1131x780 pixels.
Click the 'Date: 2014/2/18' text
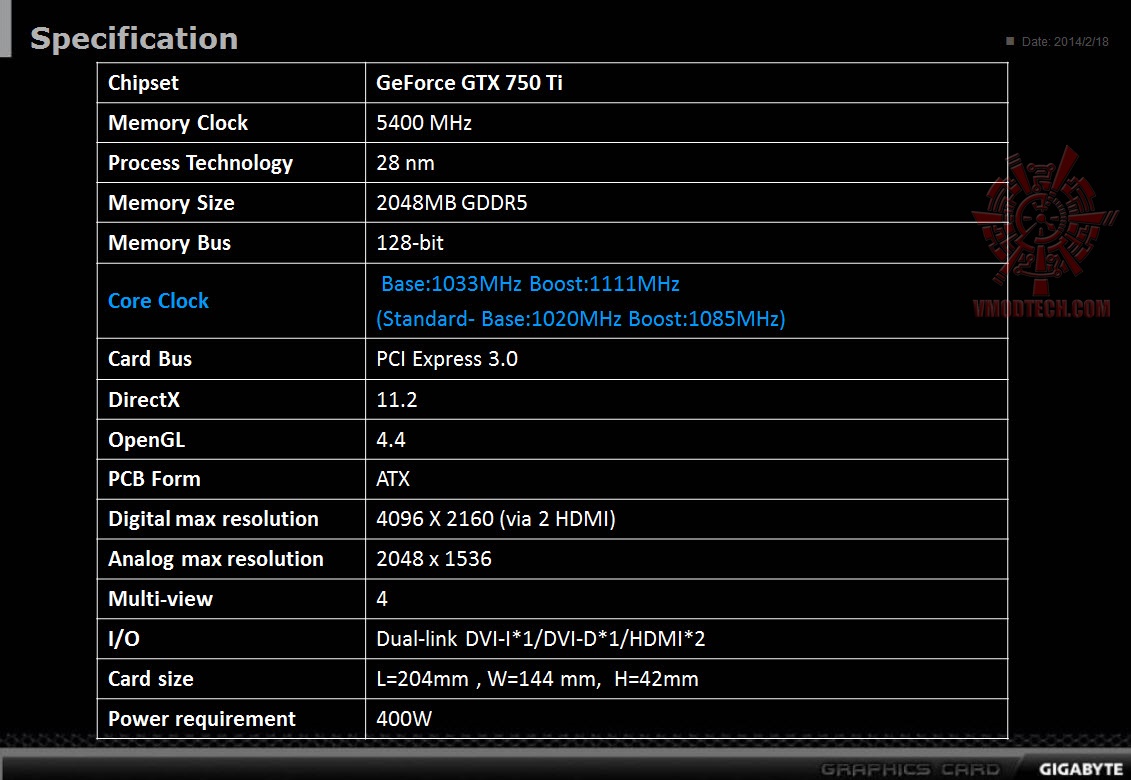point(1065,42)
